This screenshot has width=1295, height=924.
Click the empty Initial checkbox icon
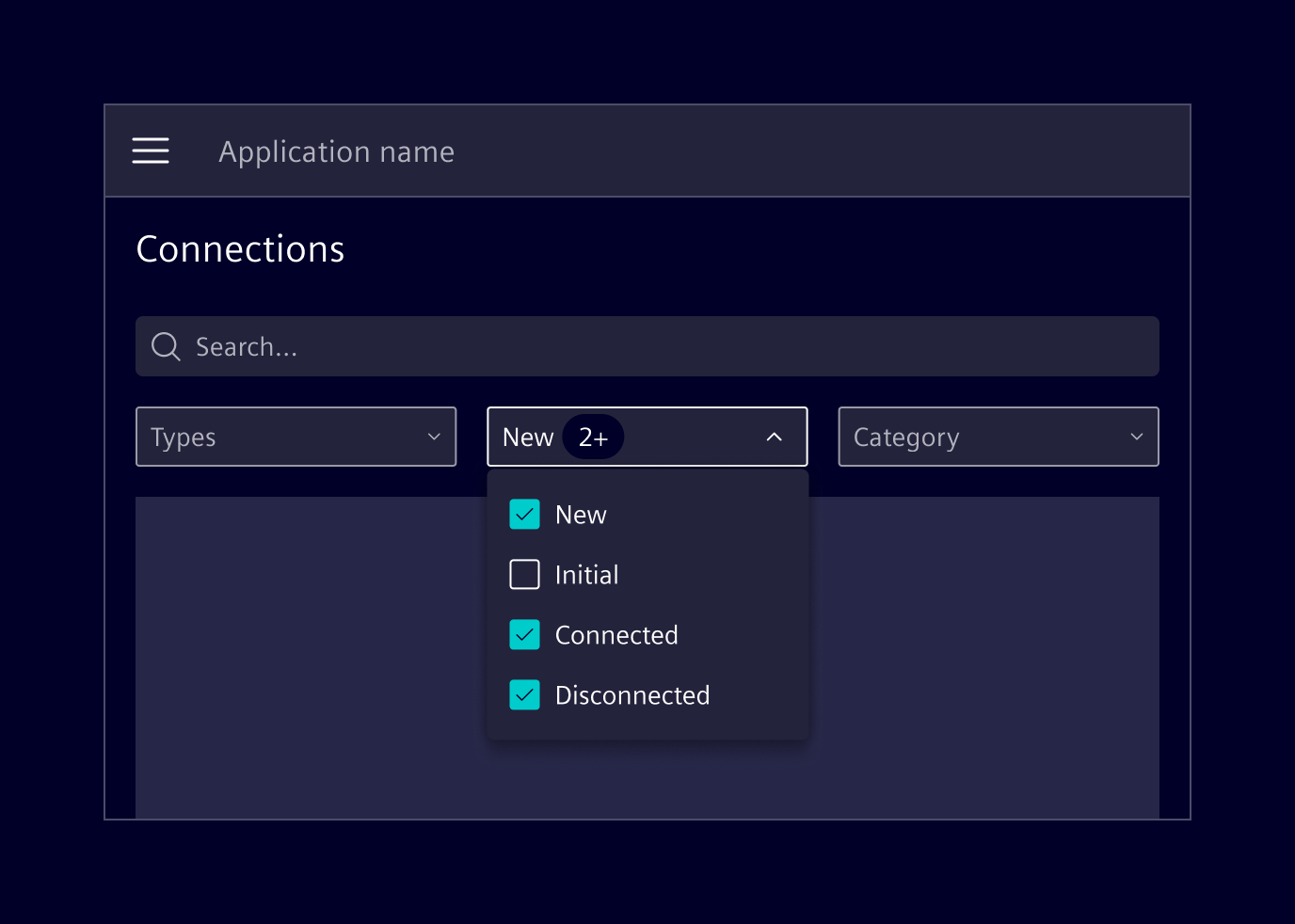(524, 574)
